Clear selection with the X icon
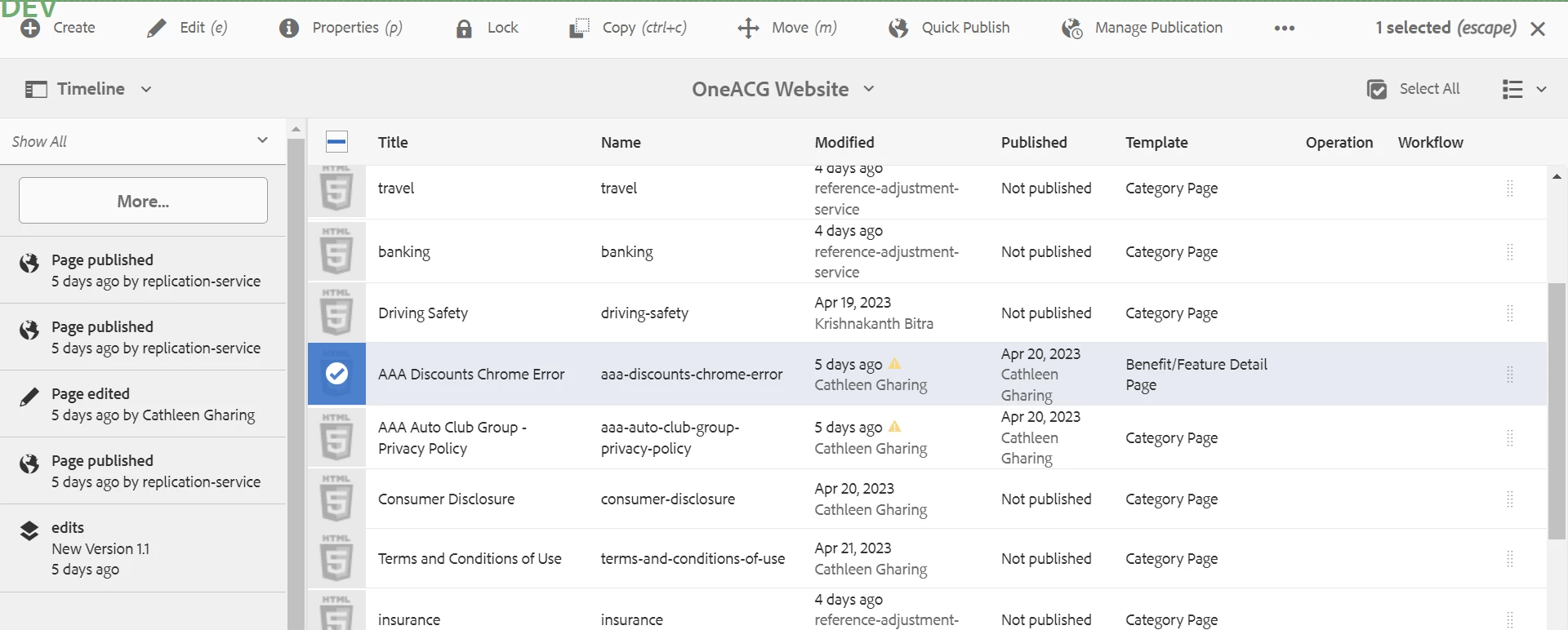Image resolution: width=1568 pixels, height=630 pixels. pyautogui.click(x=1538, y=29)
